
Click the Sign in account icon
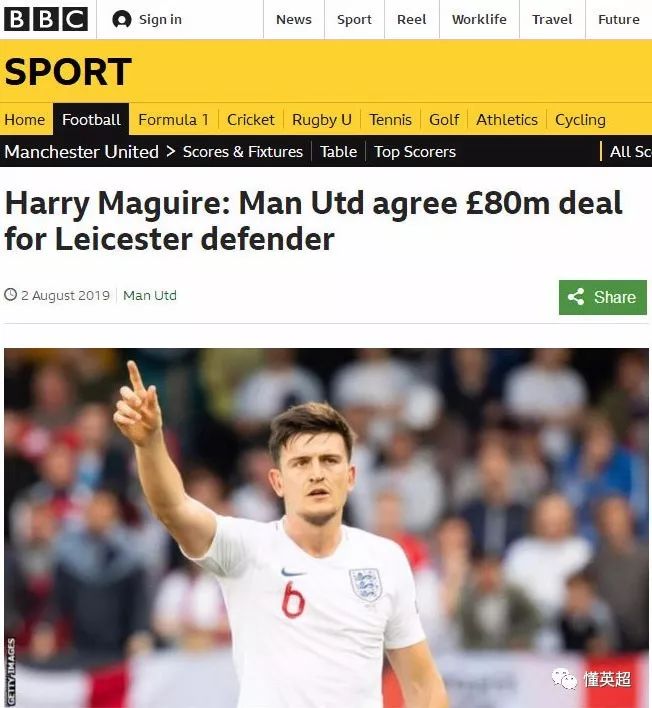[x=121, y=19]
